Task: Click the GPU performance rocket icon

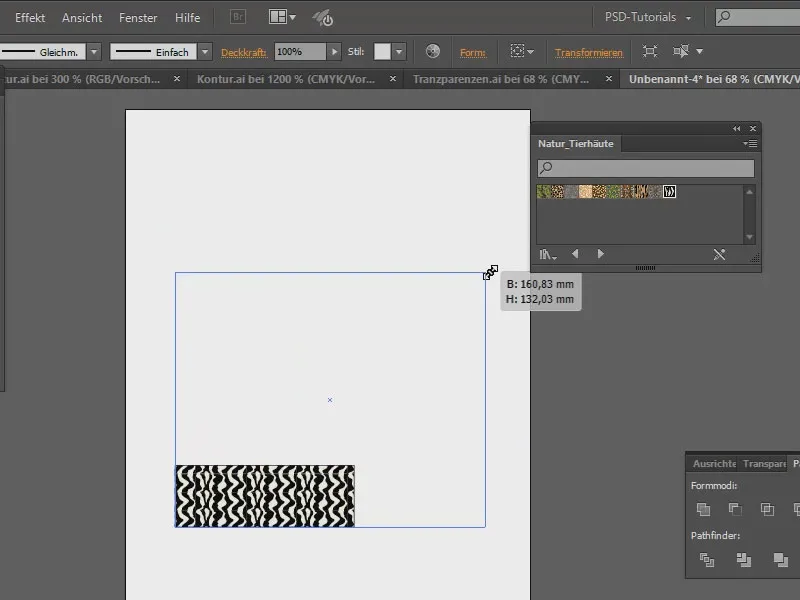Action: coord(323,18)
